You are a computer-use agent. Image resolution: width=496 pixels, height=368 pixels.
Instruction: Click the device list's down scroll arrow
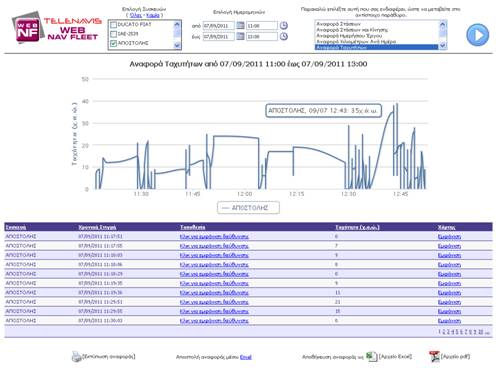tap(177, 46)
